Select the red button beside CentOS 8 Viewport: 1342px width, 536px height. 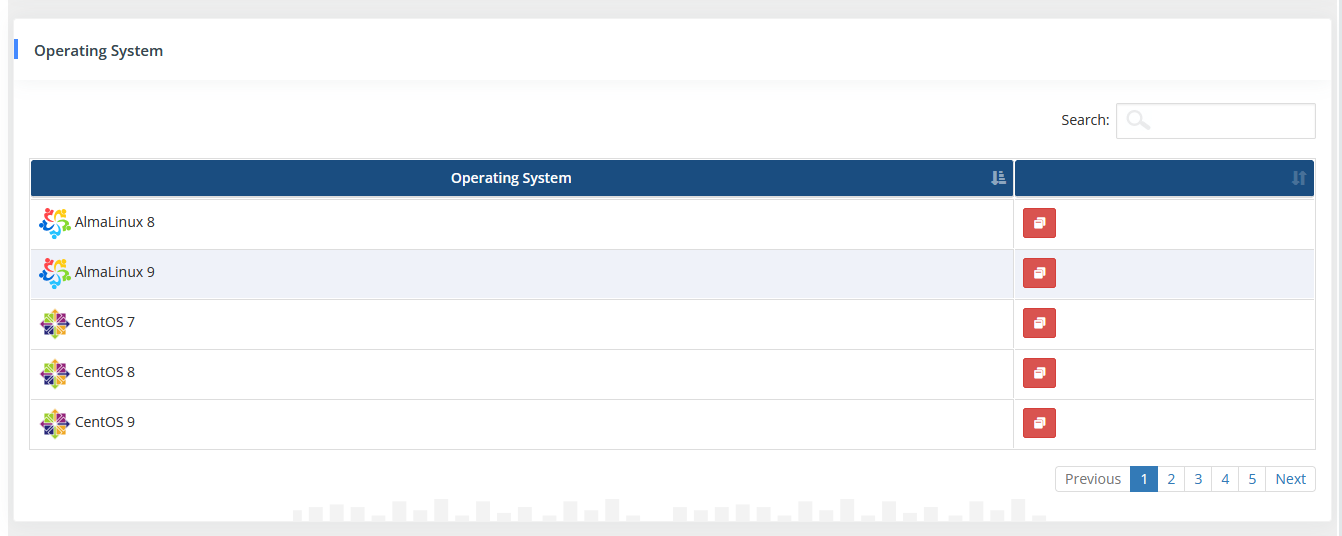pos(1039,373)
